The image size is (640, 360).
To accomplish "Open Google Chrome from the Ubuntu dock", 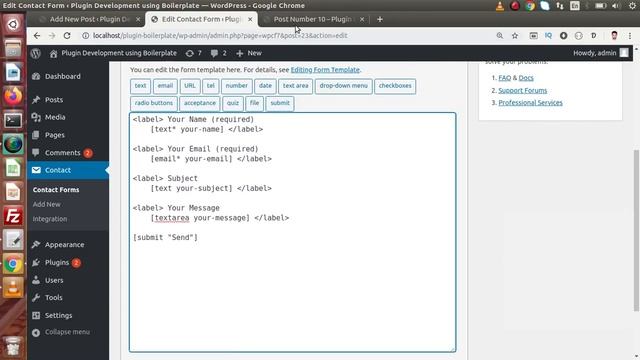I will pyautogui.click(x=13, y=264).
